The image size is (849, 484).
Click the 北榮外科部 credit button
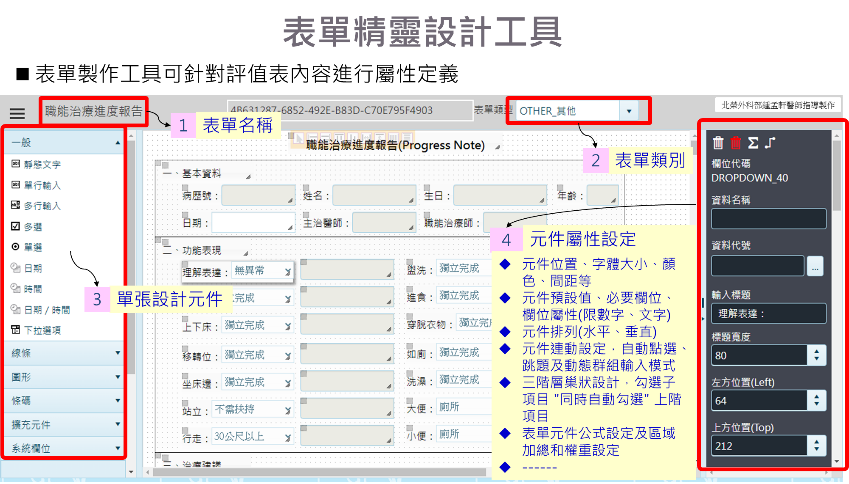(x=778, y=105)
